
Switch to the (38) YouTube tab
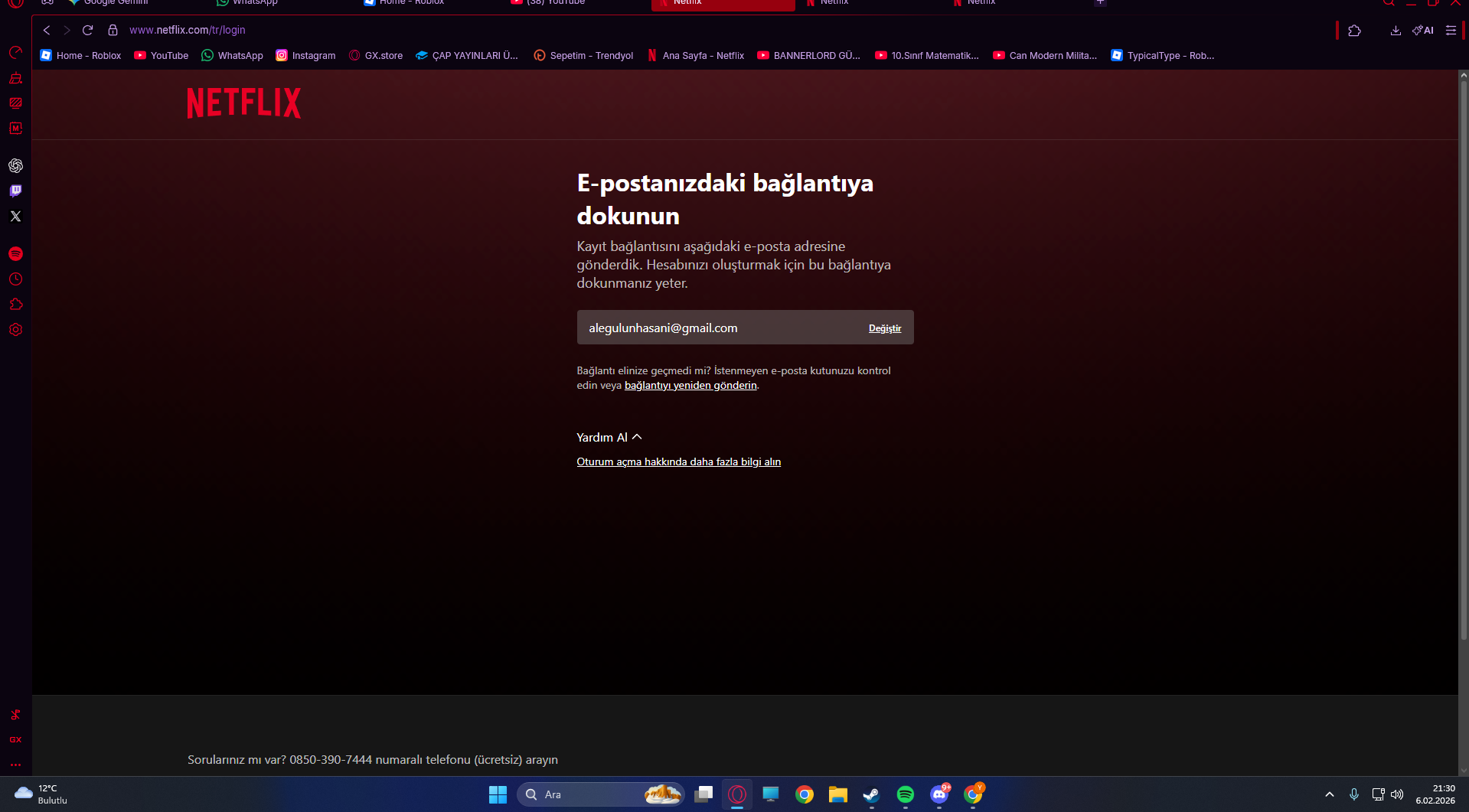(x=548, y=3)
